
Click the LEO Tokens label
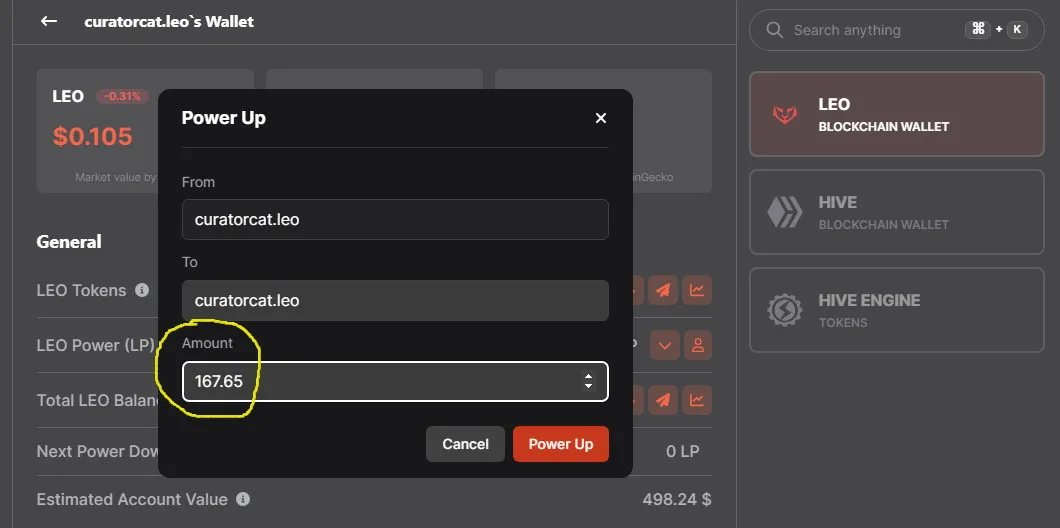tap(81, 290)
